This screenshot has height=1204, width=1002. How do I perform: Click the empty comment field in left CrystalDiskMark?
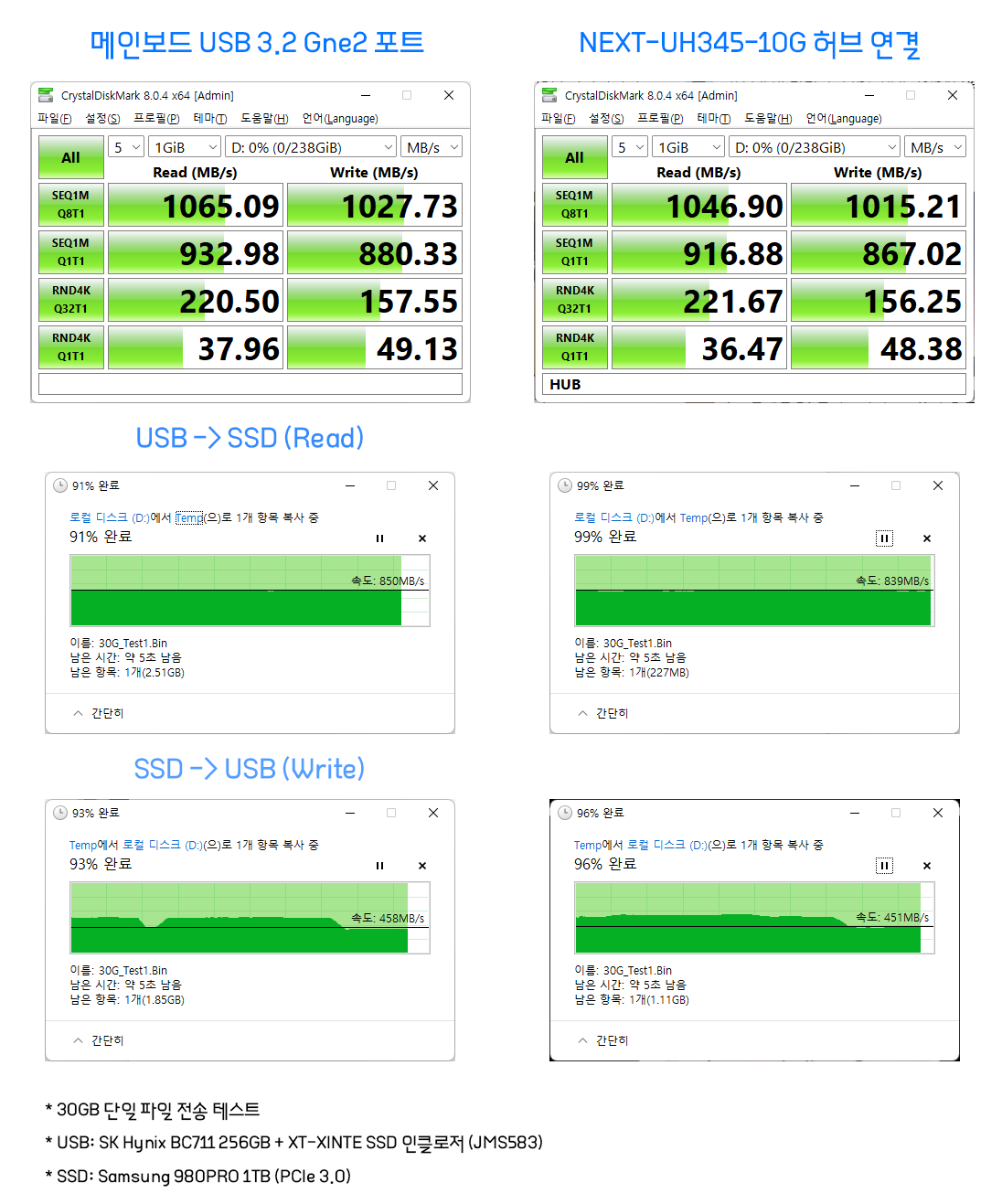(x=250, y=384)
